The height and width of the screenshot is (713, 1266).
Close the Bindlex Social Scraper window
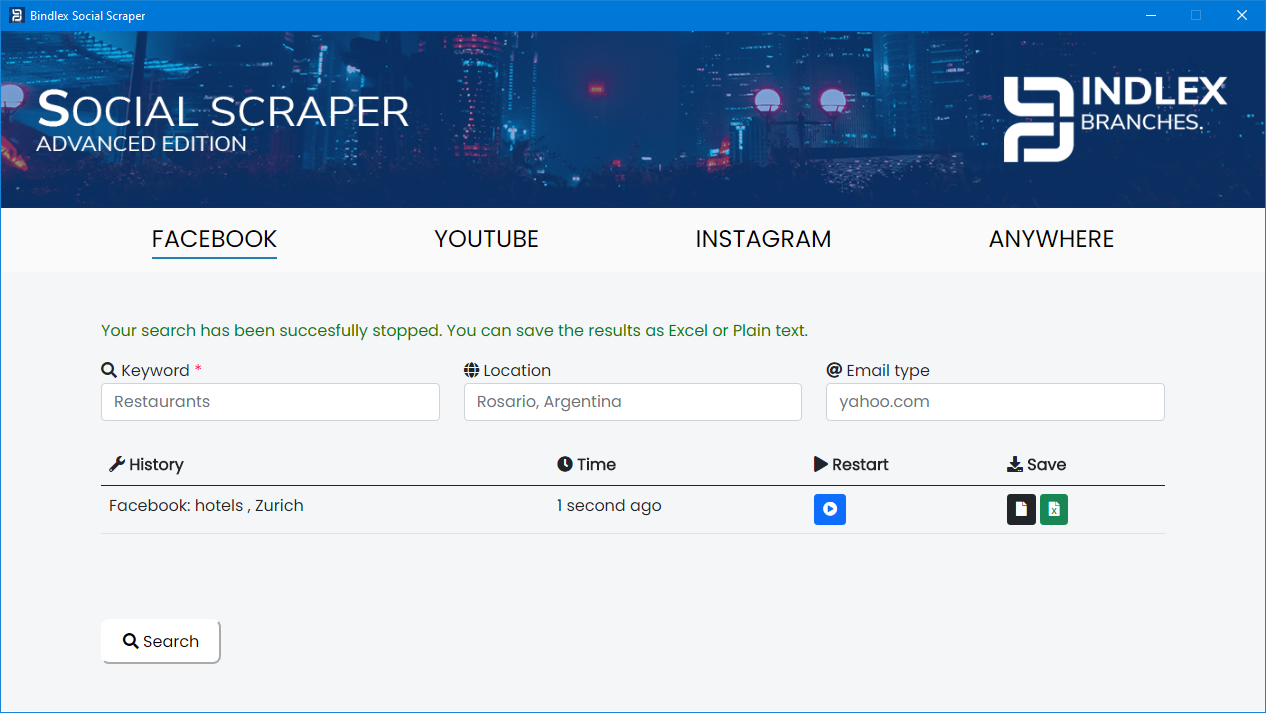pos(1242,15)
